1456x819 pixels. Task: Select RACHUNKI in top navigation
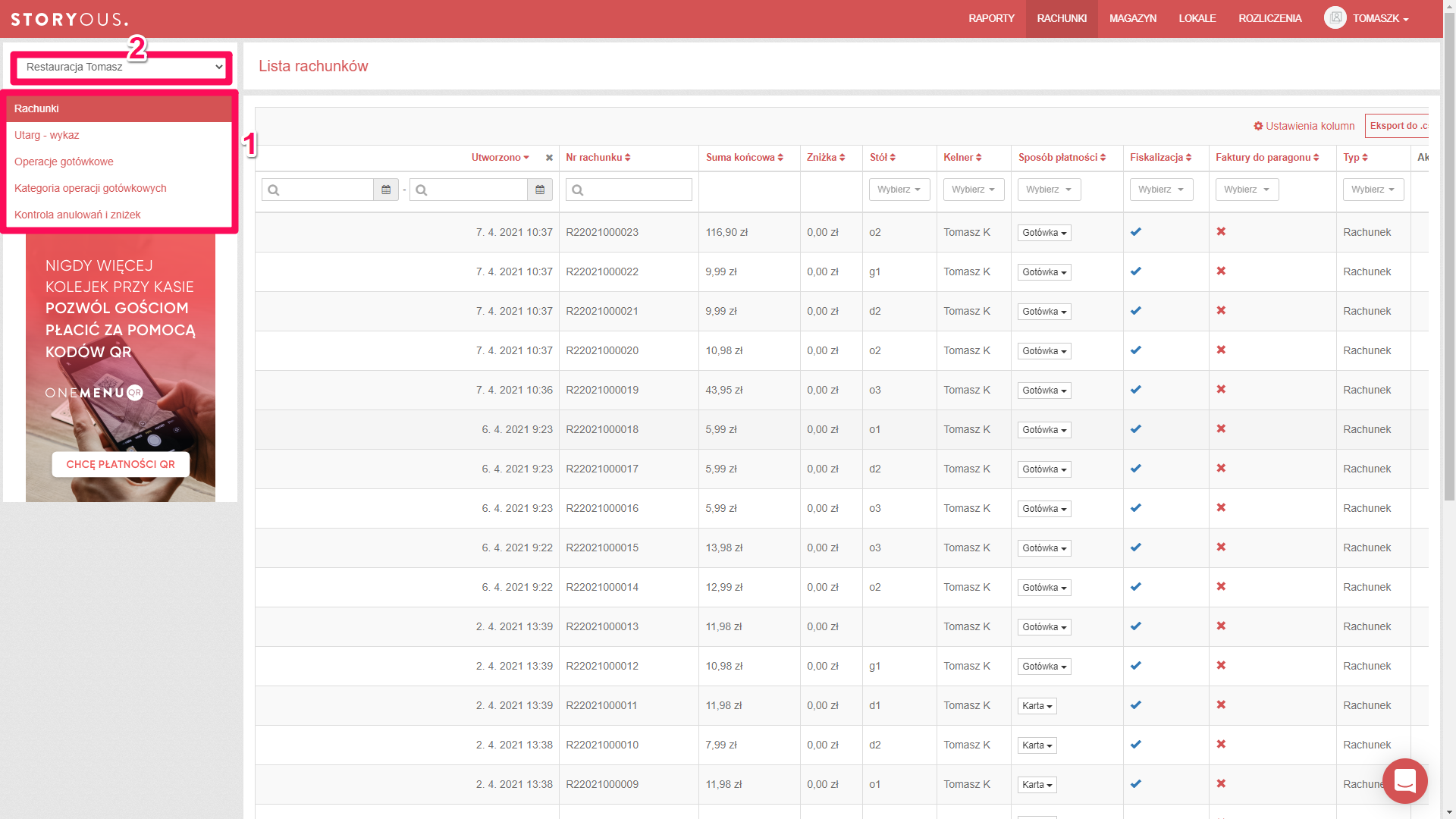pos(1062,18)
